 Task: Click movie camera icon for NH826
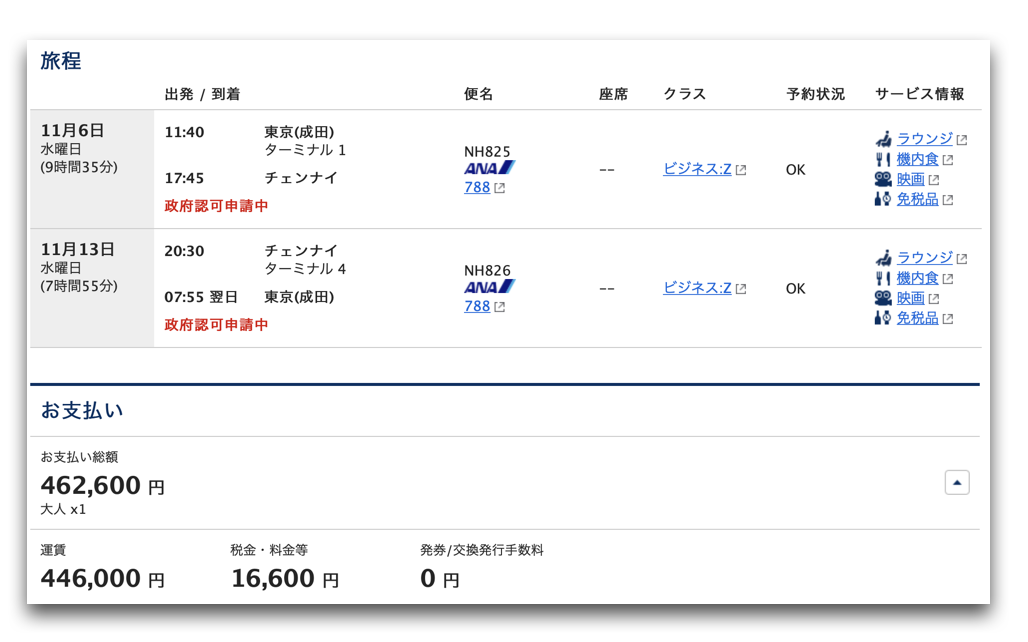[x=883, y=298]
